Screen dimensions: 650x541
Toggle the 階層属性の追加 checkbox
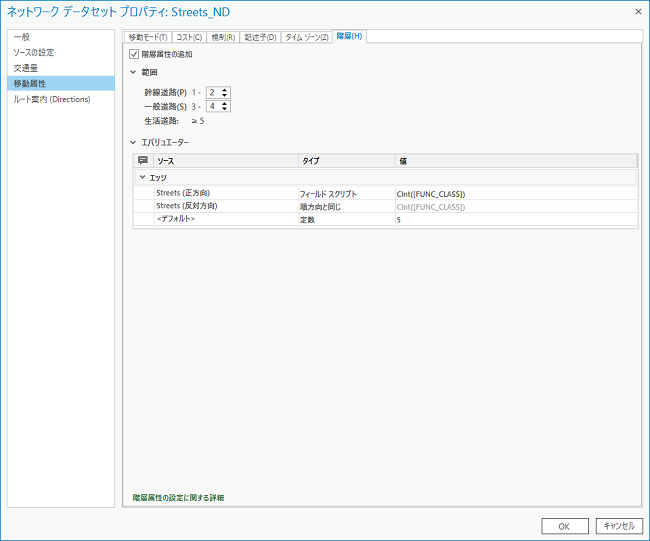(135, 54)
